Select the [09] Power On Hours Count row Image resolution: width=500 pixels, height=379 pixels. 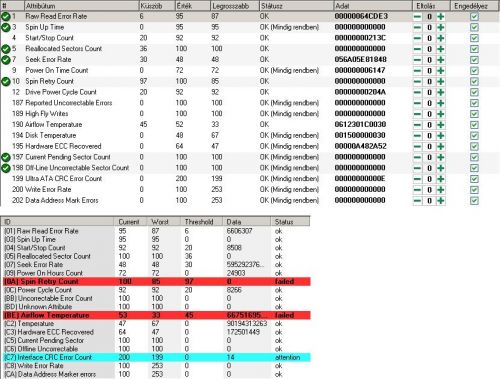coord(156,273)
